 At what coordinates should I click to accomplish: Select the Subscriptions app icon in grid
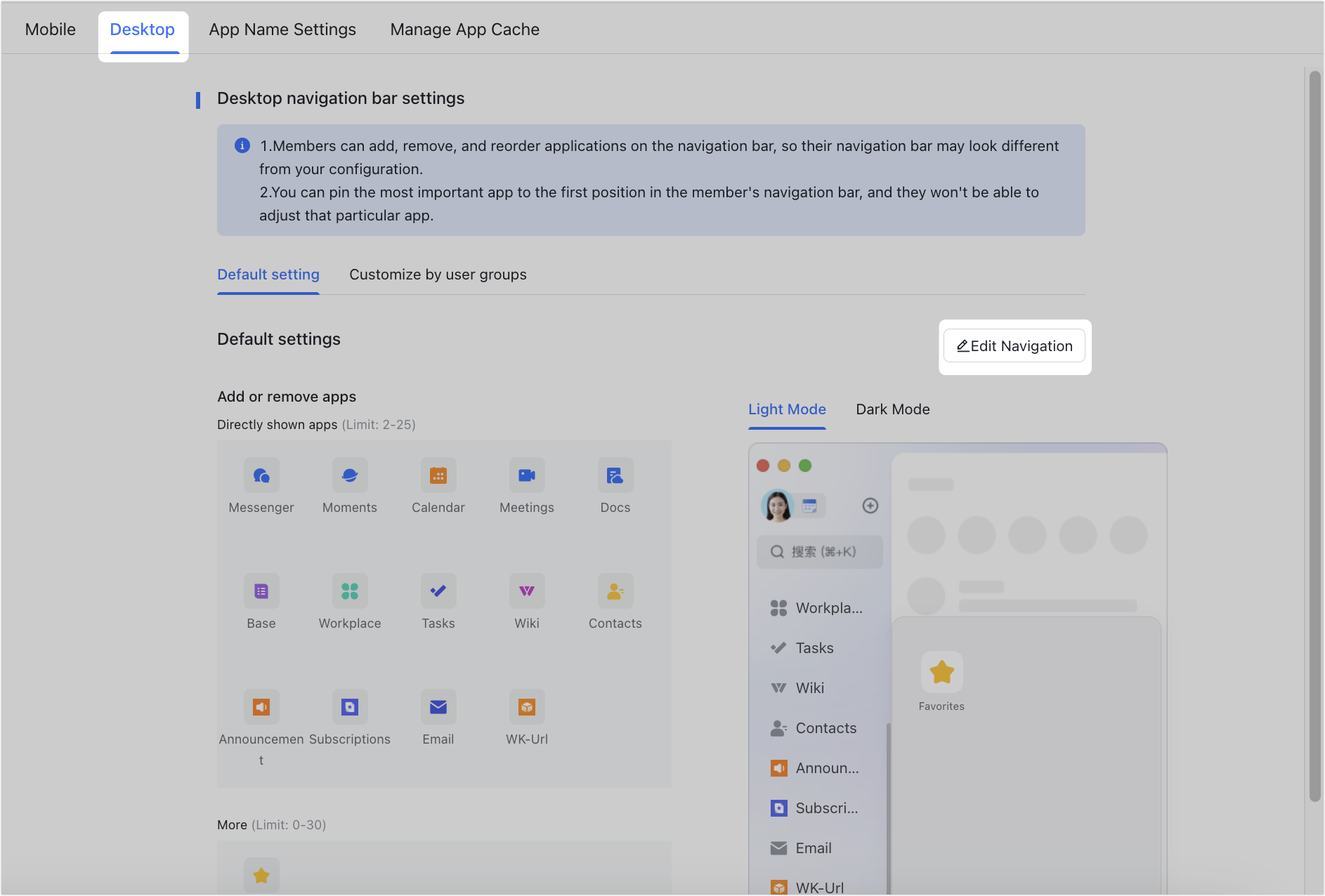click(x=350, y=707)
